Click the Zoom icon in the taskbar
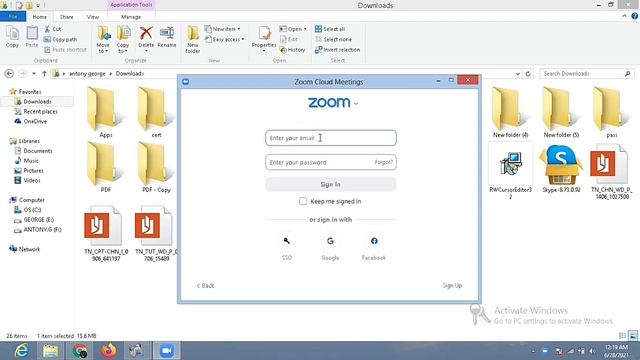The image size is (640, 360). (x=167, y=351)
